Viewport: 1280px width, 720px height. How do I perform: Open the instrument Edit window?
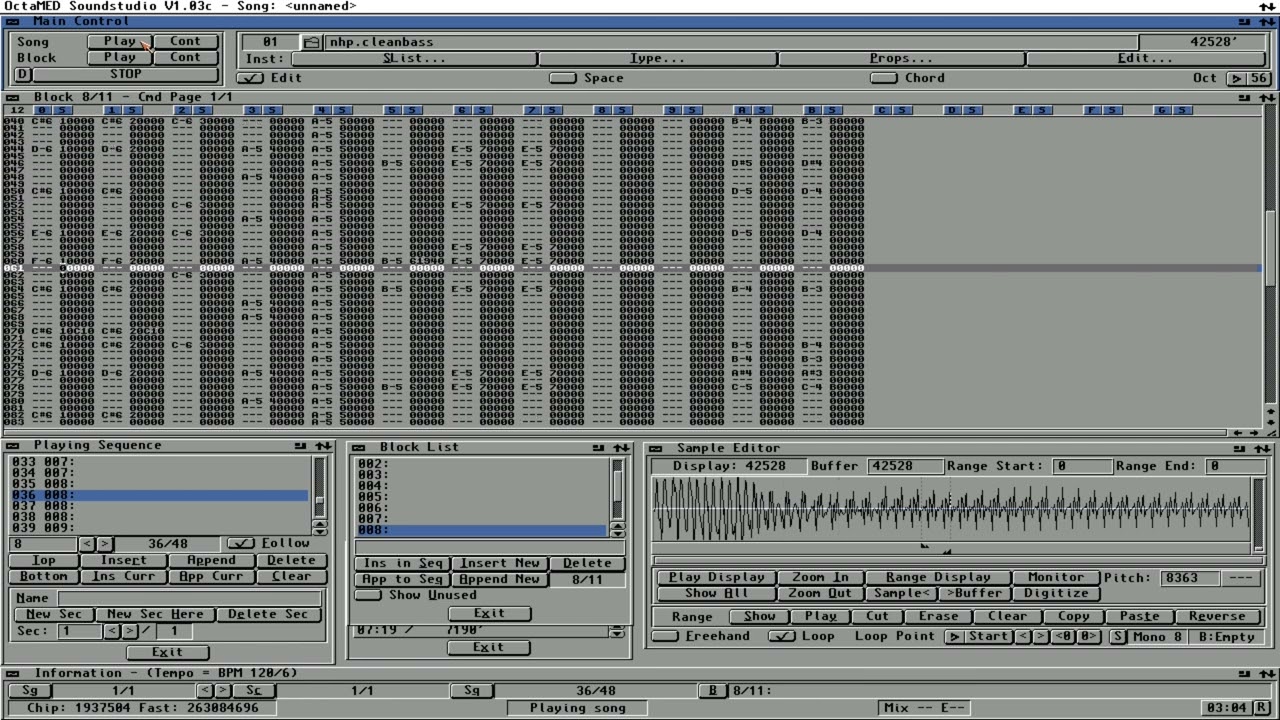click(x=1145, y=59)
